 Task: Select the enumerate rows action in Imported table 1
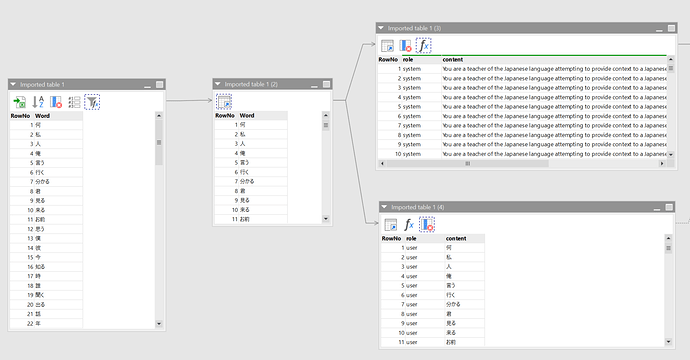coord(74,102)
